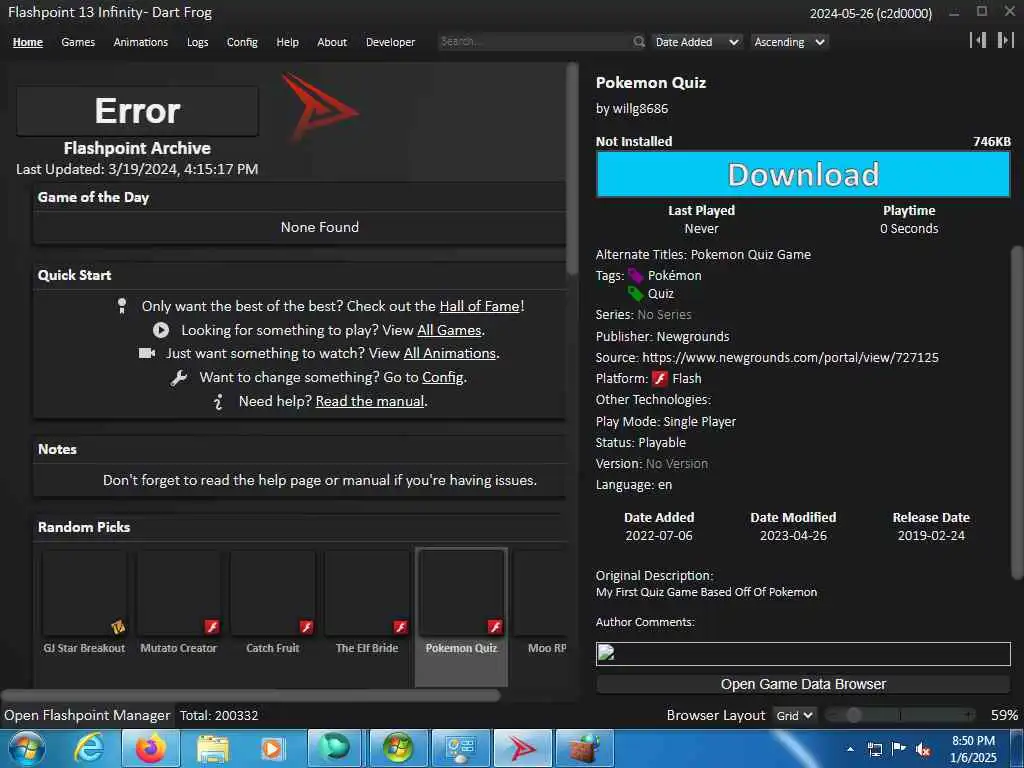Open the Animations tab
1024x768 pixels.
coord(140,42)
